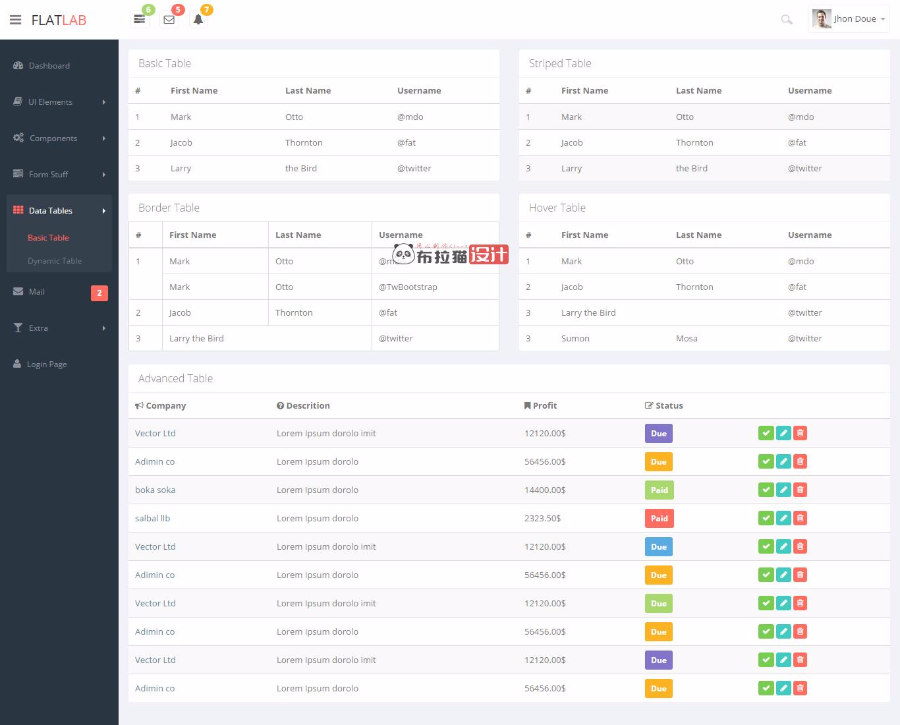Viewport: 900px width, 725px height.
Task: Open the Jhon Doue user dropdown arrow
Action: click(883, 20)
